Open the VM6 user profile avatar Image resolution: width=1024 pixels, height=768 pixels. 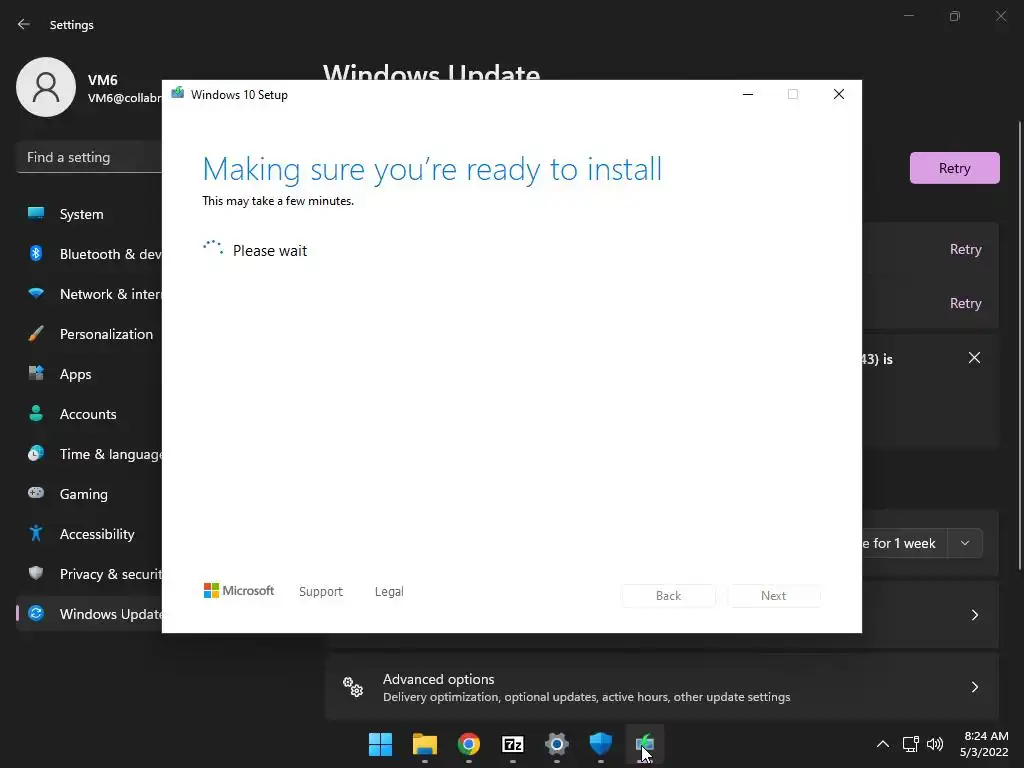click(46, 87)
